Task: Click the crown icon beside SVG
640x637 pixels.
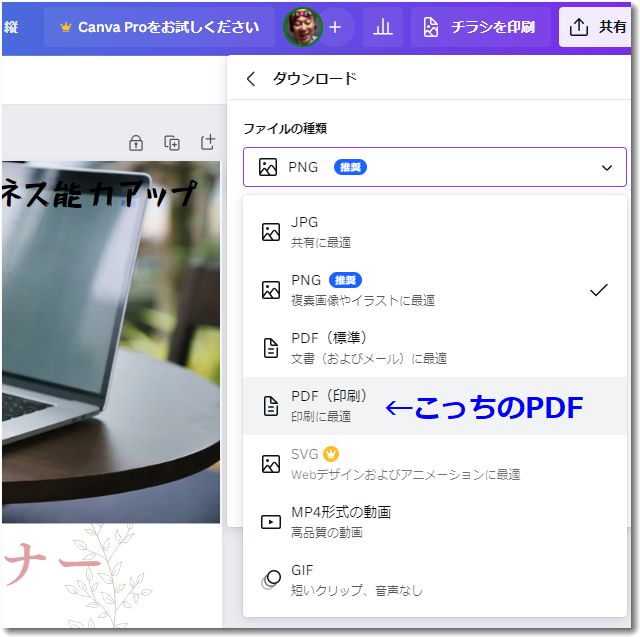Action: coord(331,454)
